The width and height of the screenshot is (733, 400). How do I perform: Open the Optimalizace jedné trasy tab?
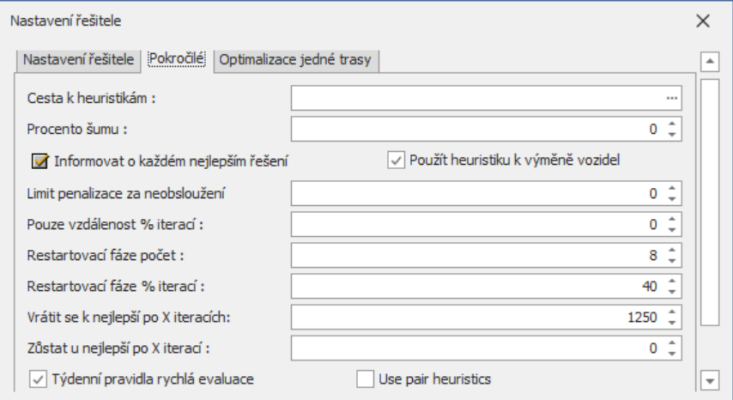pos(296,60)
